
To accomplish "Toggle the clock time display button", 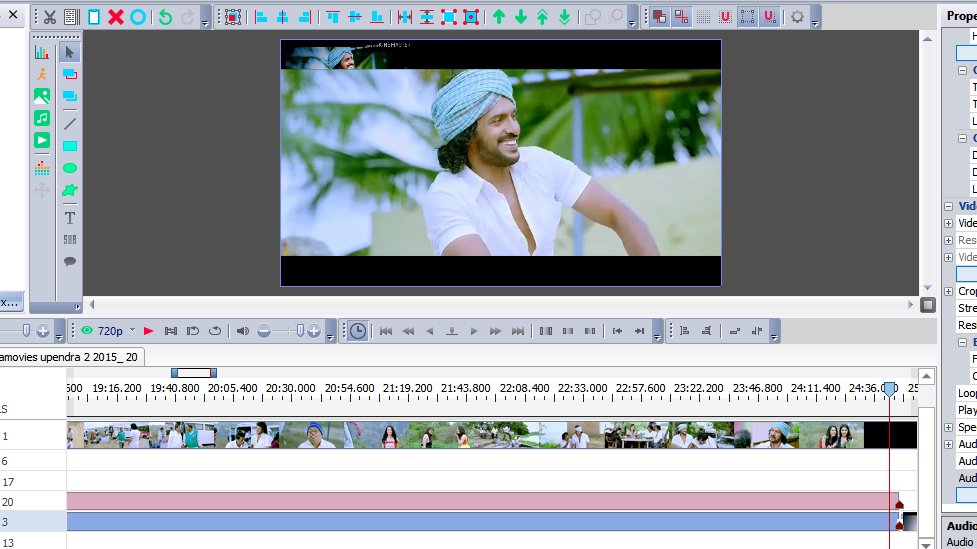I will pos(358,331).
